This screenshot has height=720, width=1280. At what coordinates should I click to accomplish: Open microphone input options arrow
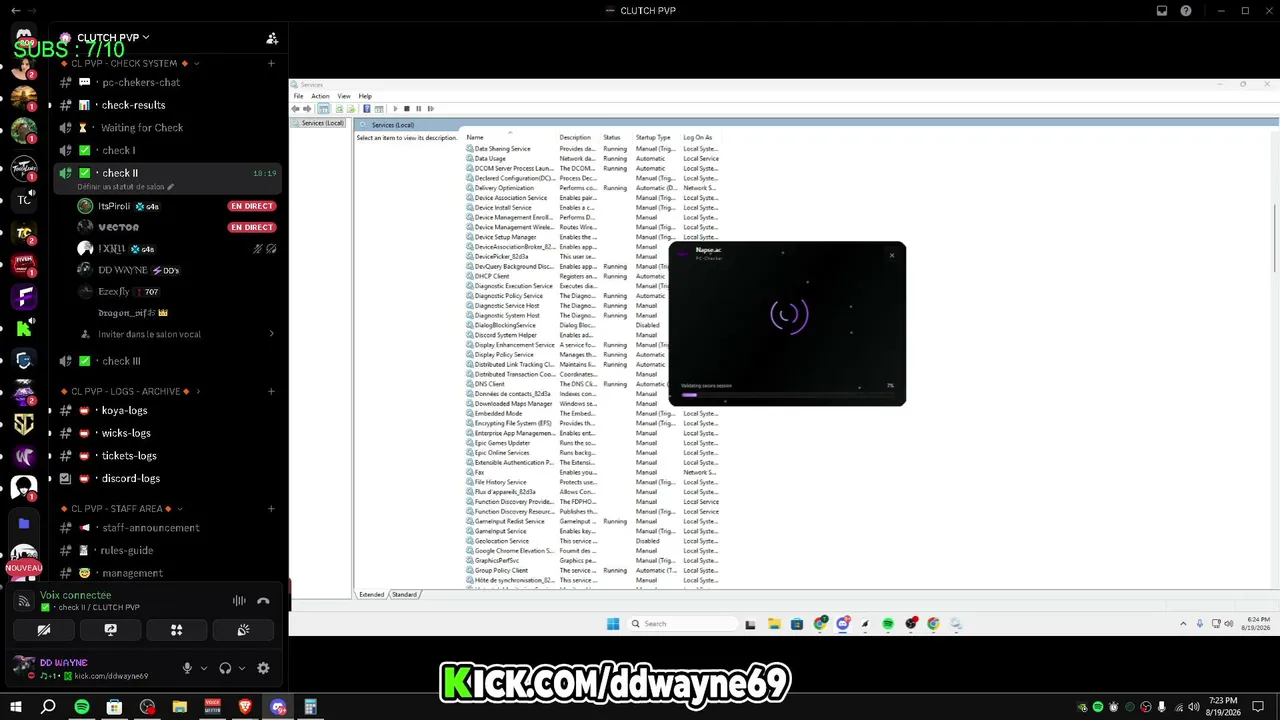pos(204,668)
